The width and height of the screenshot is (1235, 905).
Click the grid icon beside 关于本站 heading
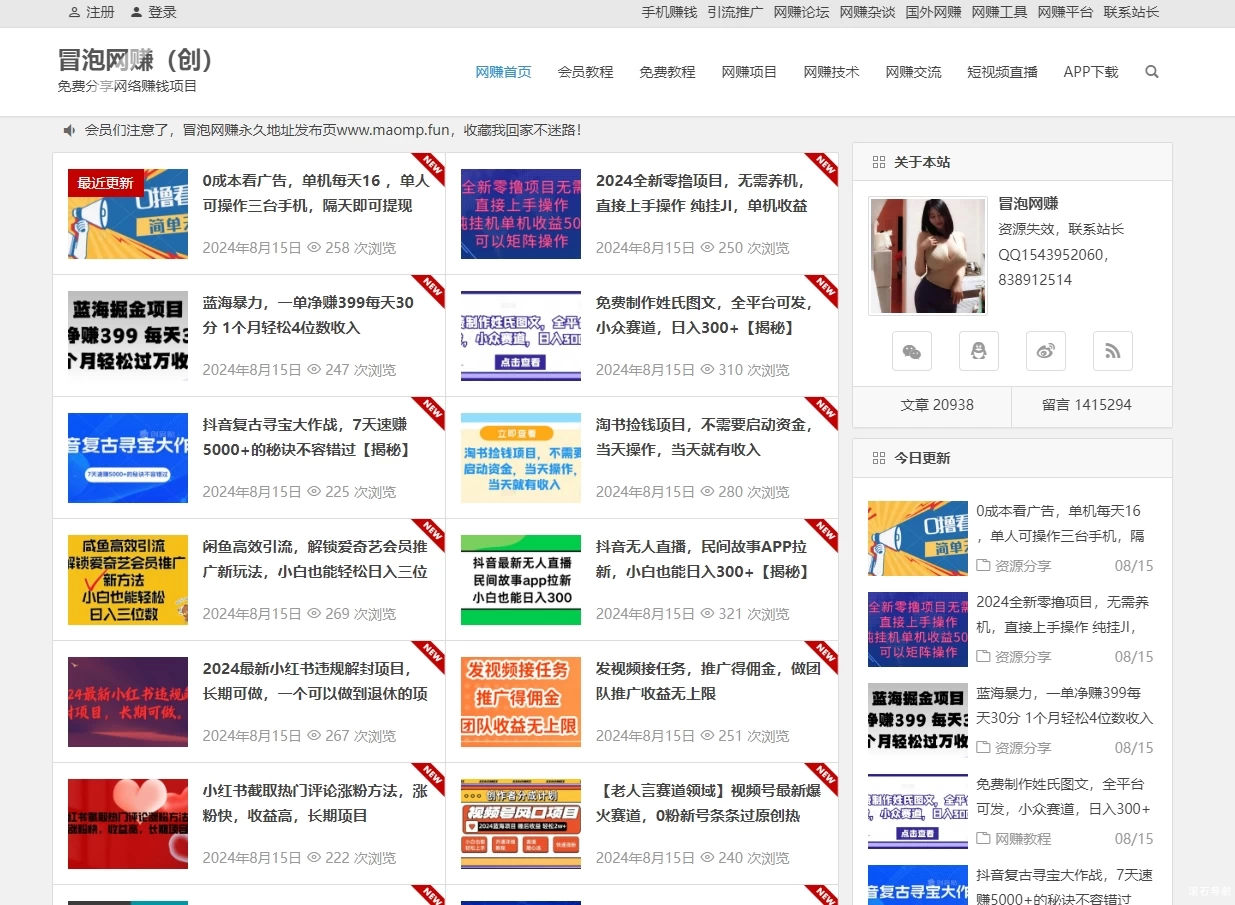click(x=878, y=161)
